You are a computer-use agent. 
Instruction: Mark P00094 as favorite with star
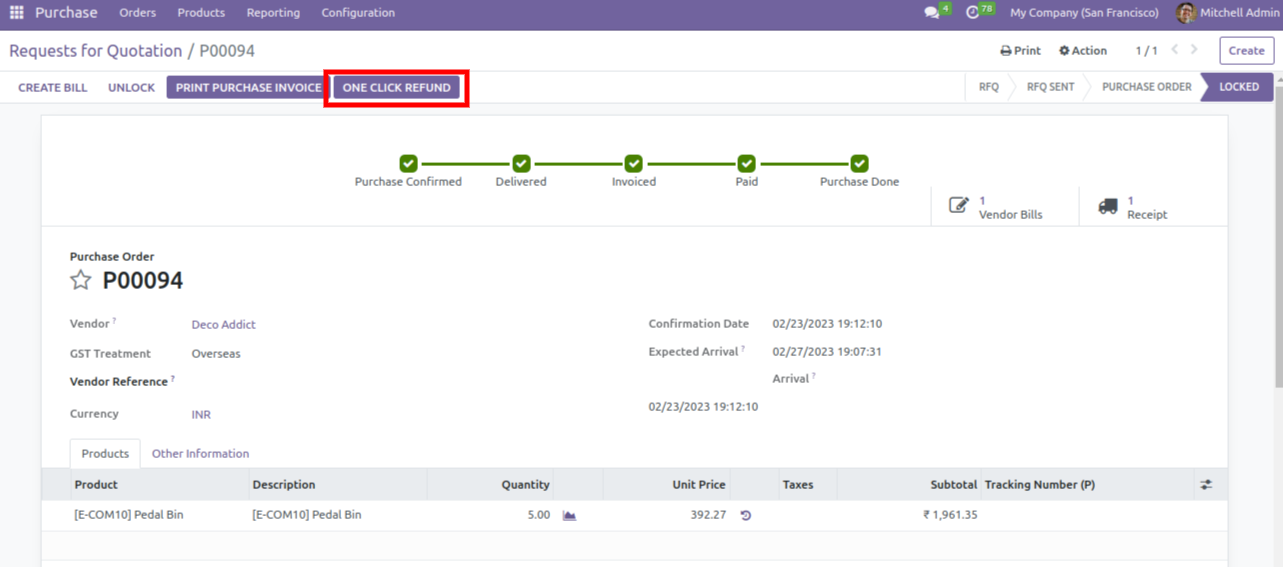coord(81,280)
